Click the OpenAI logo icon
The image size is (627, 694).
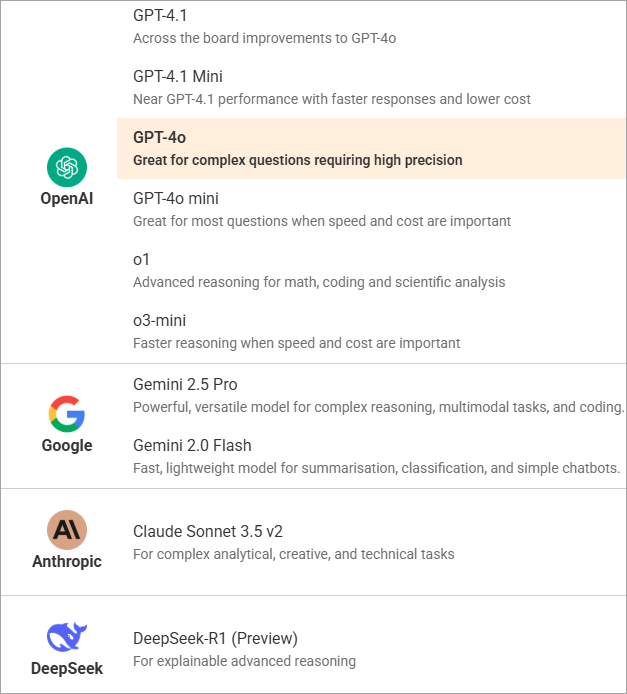pos(67,167)
